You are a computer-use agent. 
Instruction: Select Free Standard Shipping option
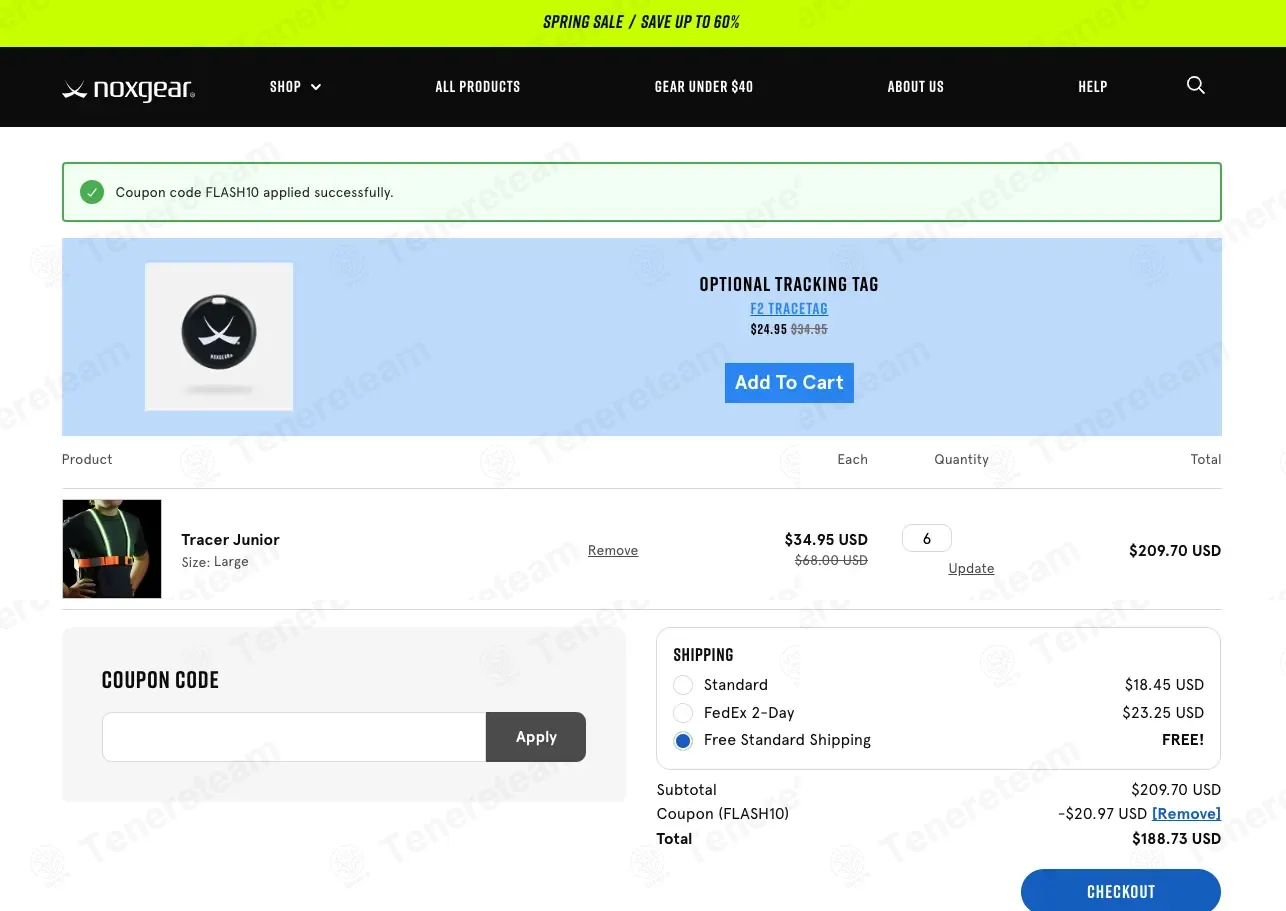point(683,741)
